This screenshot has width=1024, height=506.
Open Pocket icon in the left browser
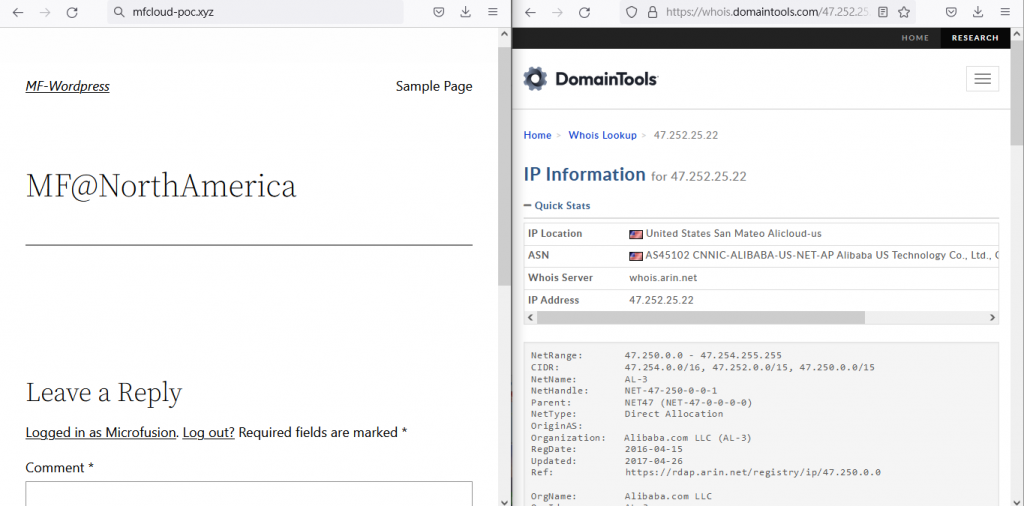[440, 12]
